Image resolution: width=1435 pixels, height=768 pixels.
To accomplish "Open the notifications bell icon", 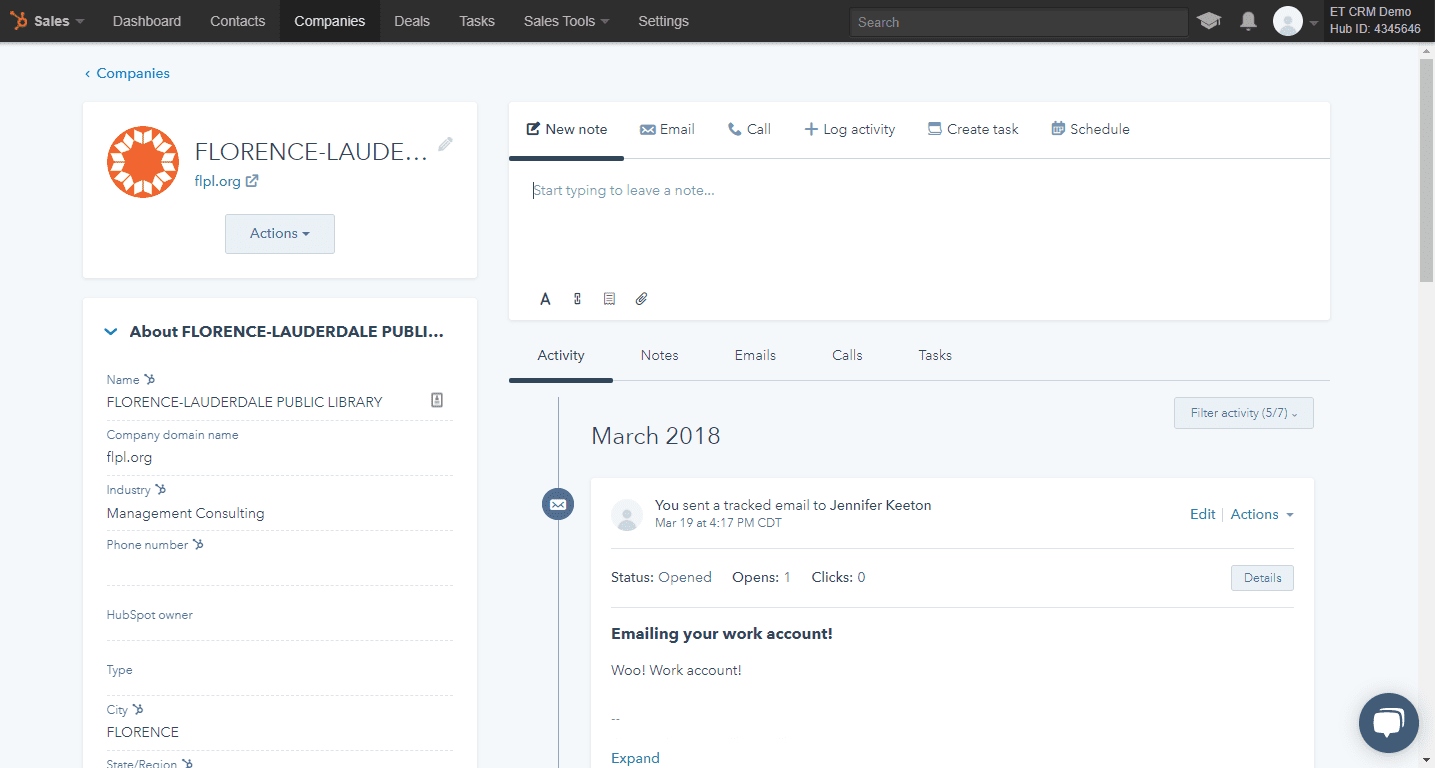I will (1248, 21).
